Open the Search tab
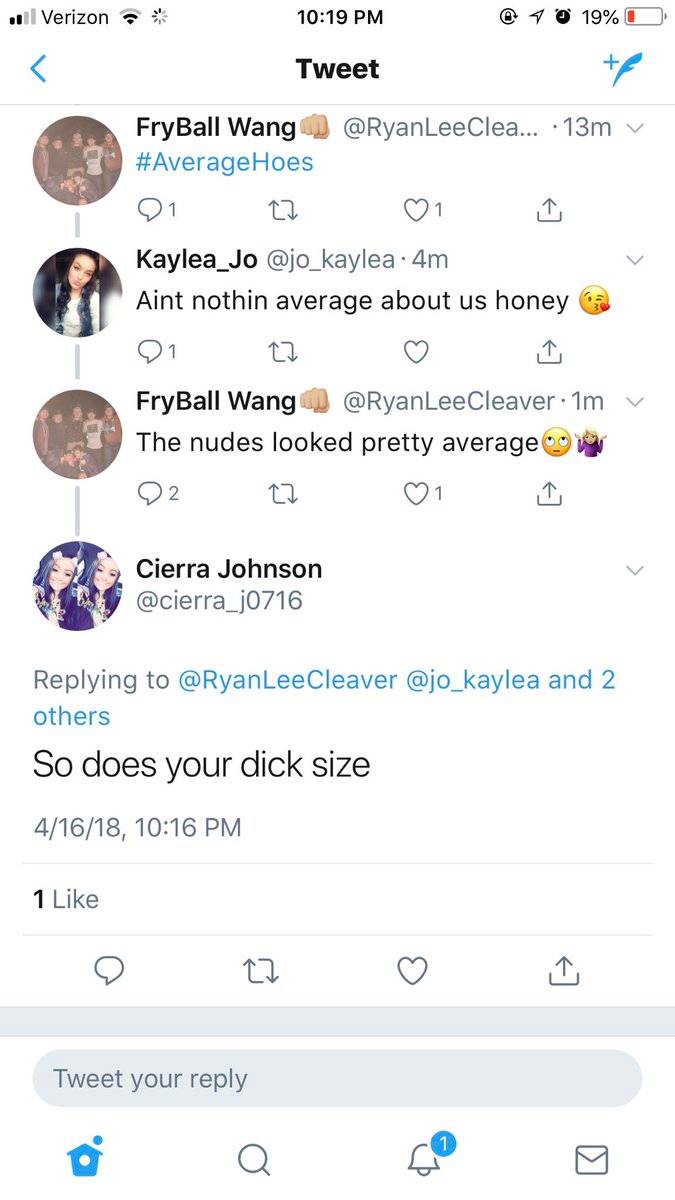This screenshot has height=1200, width=675. [254, 1159]
